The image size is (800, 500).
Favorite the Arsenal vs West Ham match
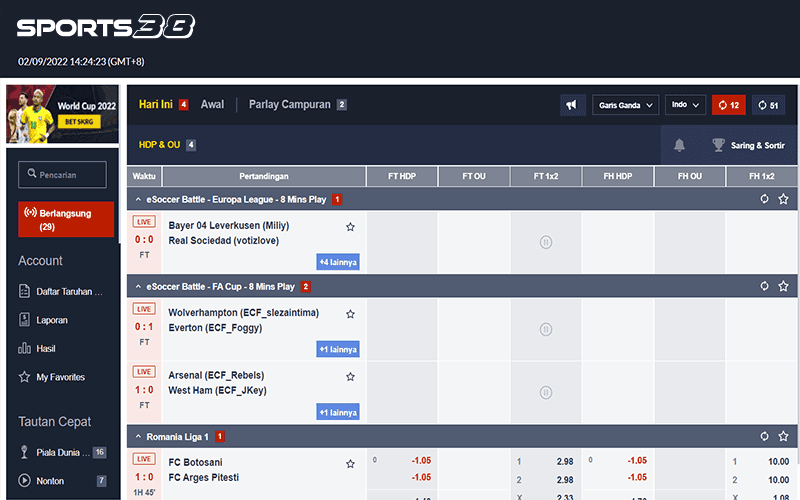(x=350, y=377)
